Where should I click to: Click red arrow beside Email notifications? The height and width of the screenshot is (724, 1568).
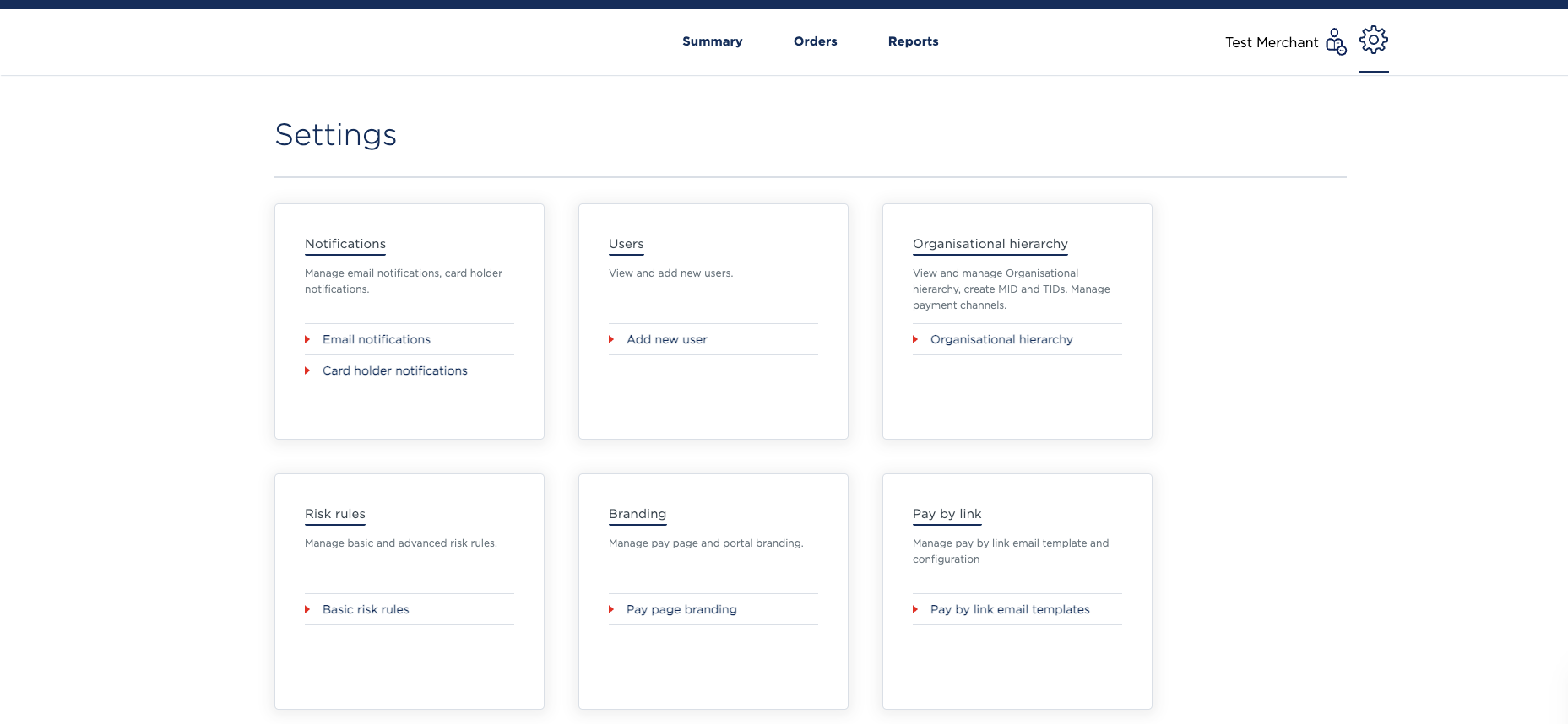[307, 339]
